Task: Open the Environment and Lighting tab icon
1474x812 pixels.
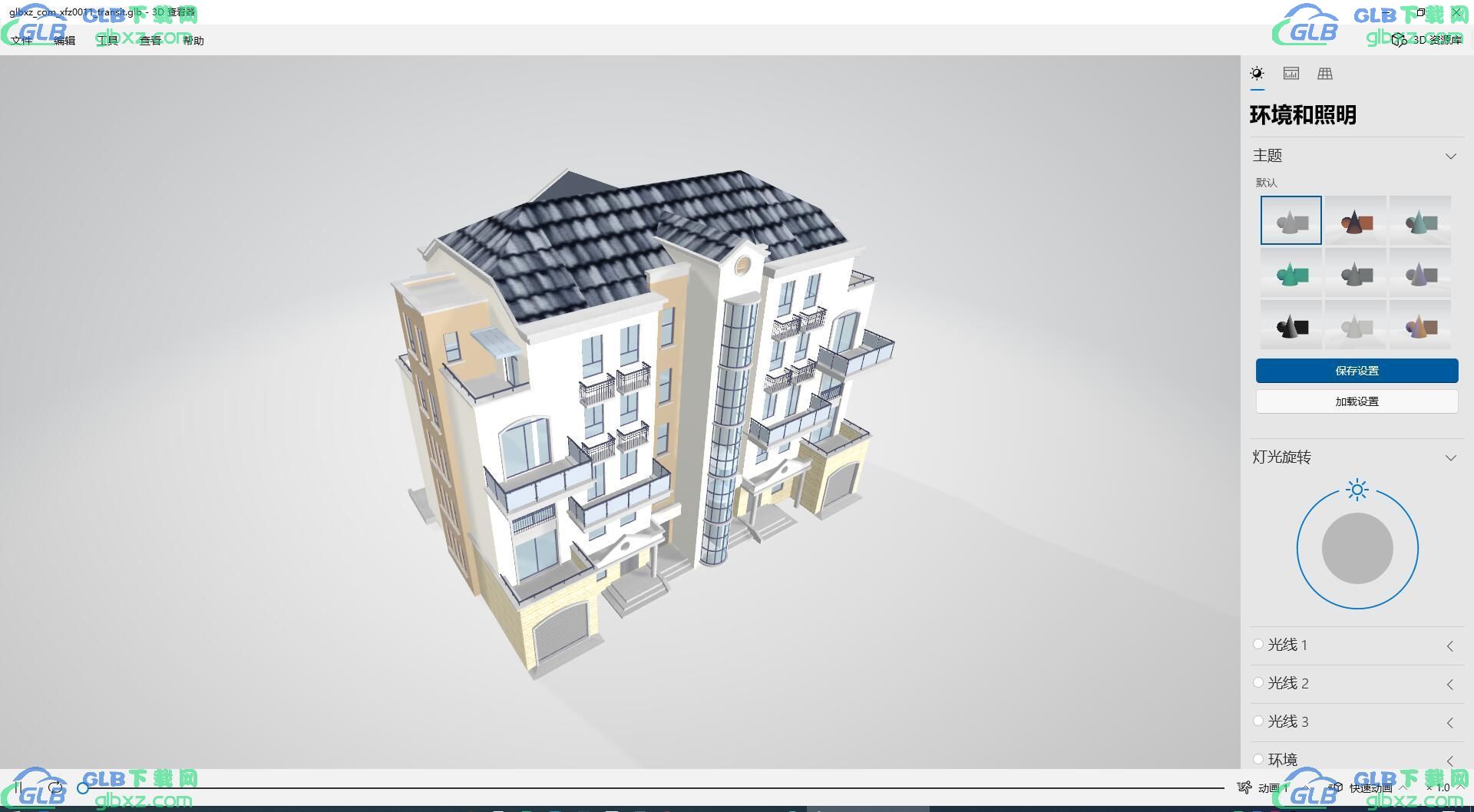Action: pyautogui.click(x=1257, y=74)
